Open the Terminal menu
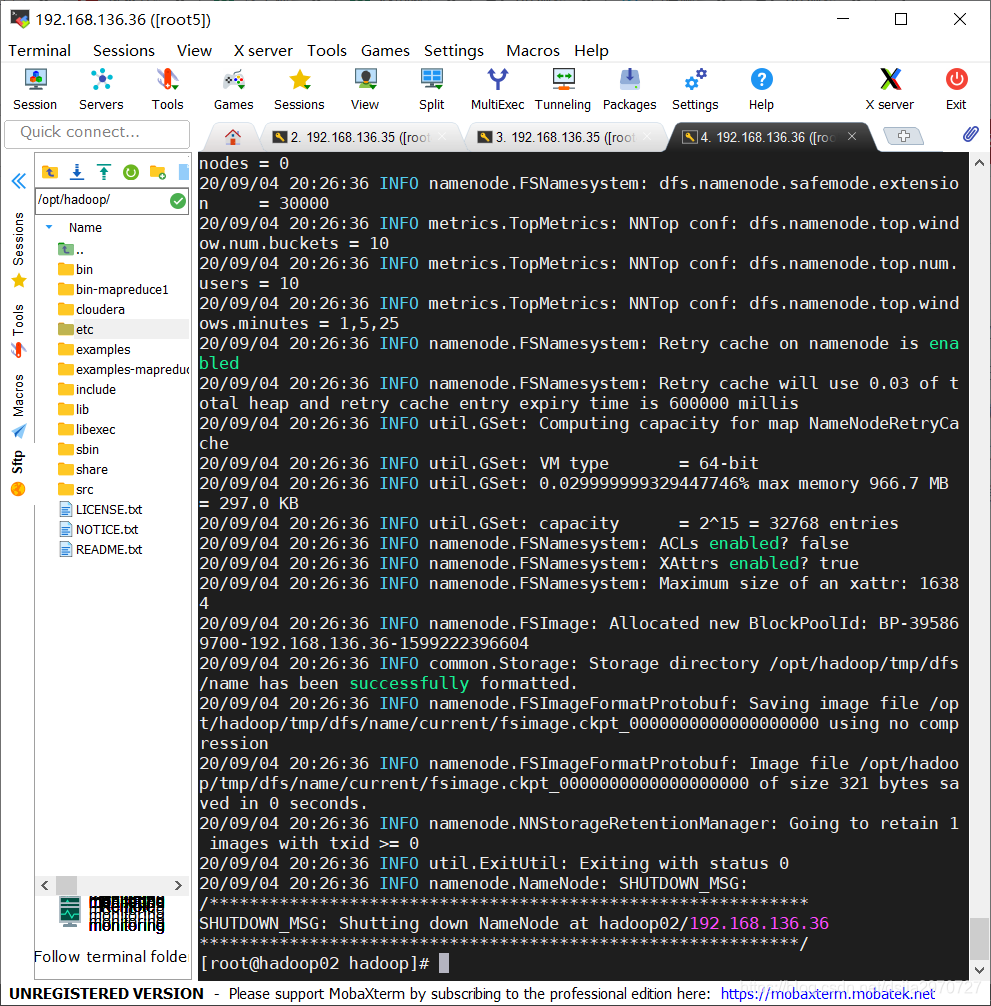 coord(40,51)
